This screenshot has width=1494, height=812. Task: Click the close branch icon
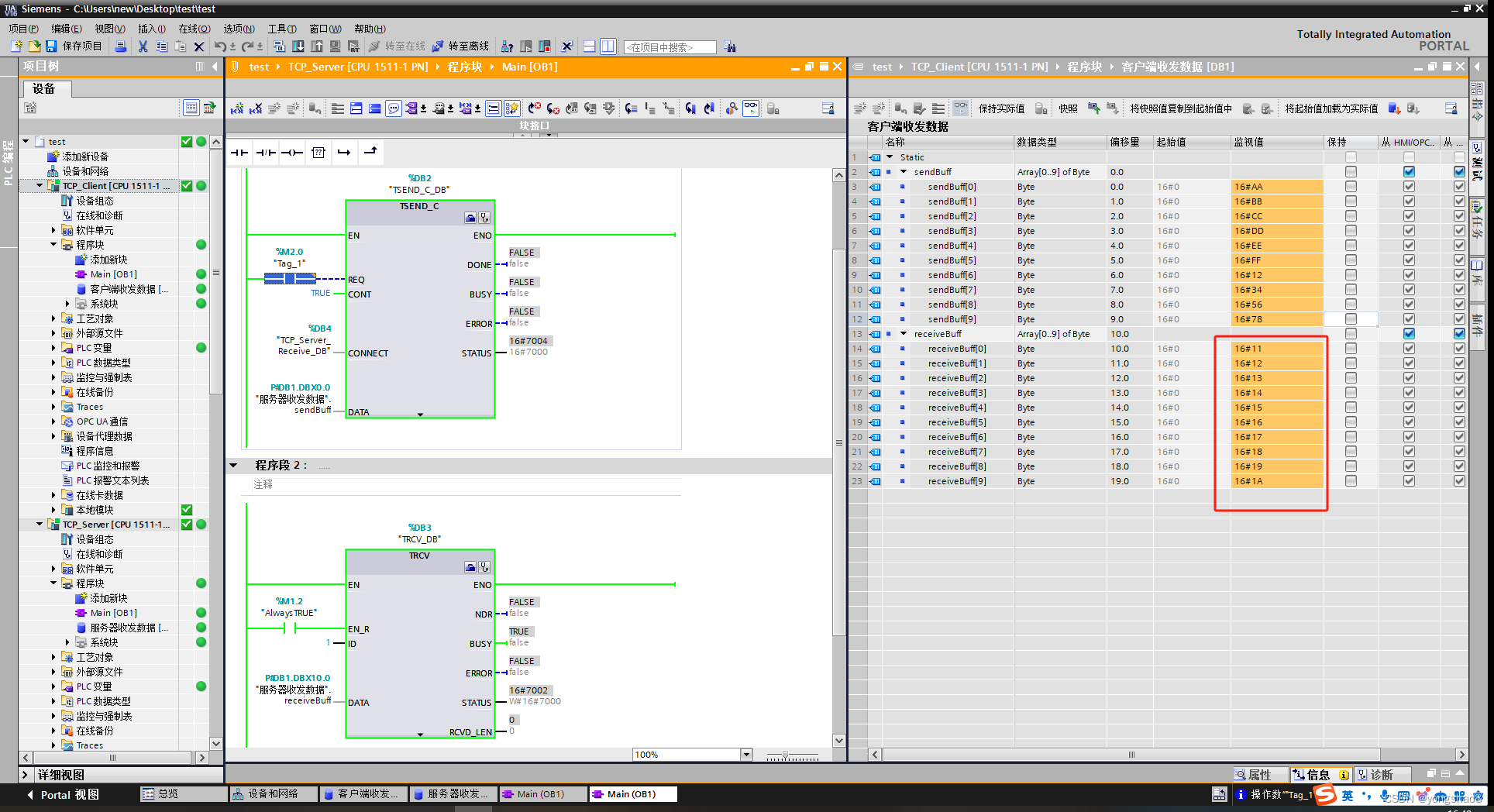370,153
